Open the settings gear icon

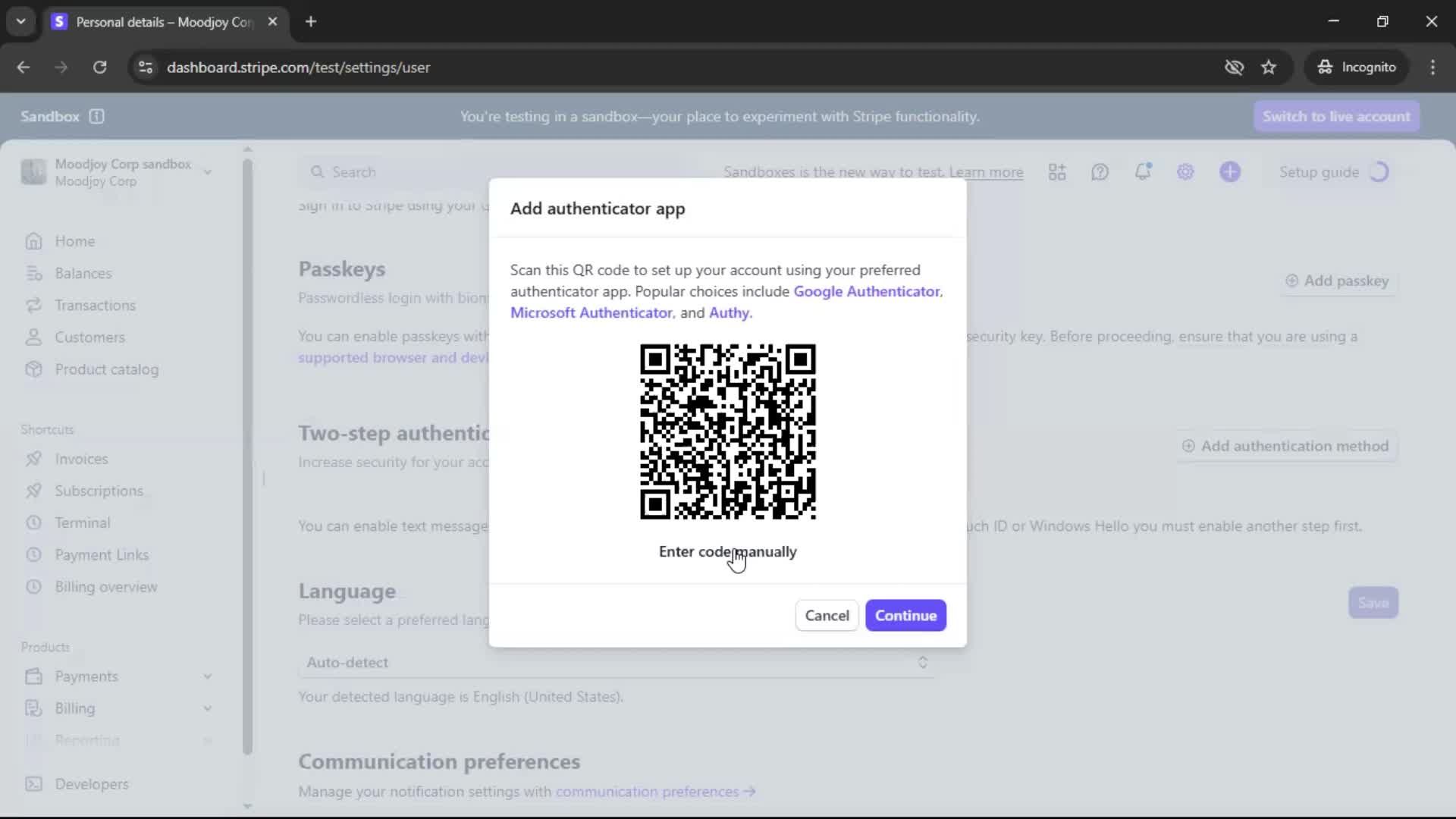(1185, 172)
